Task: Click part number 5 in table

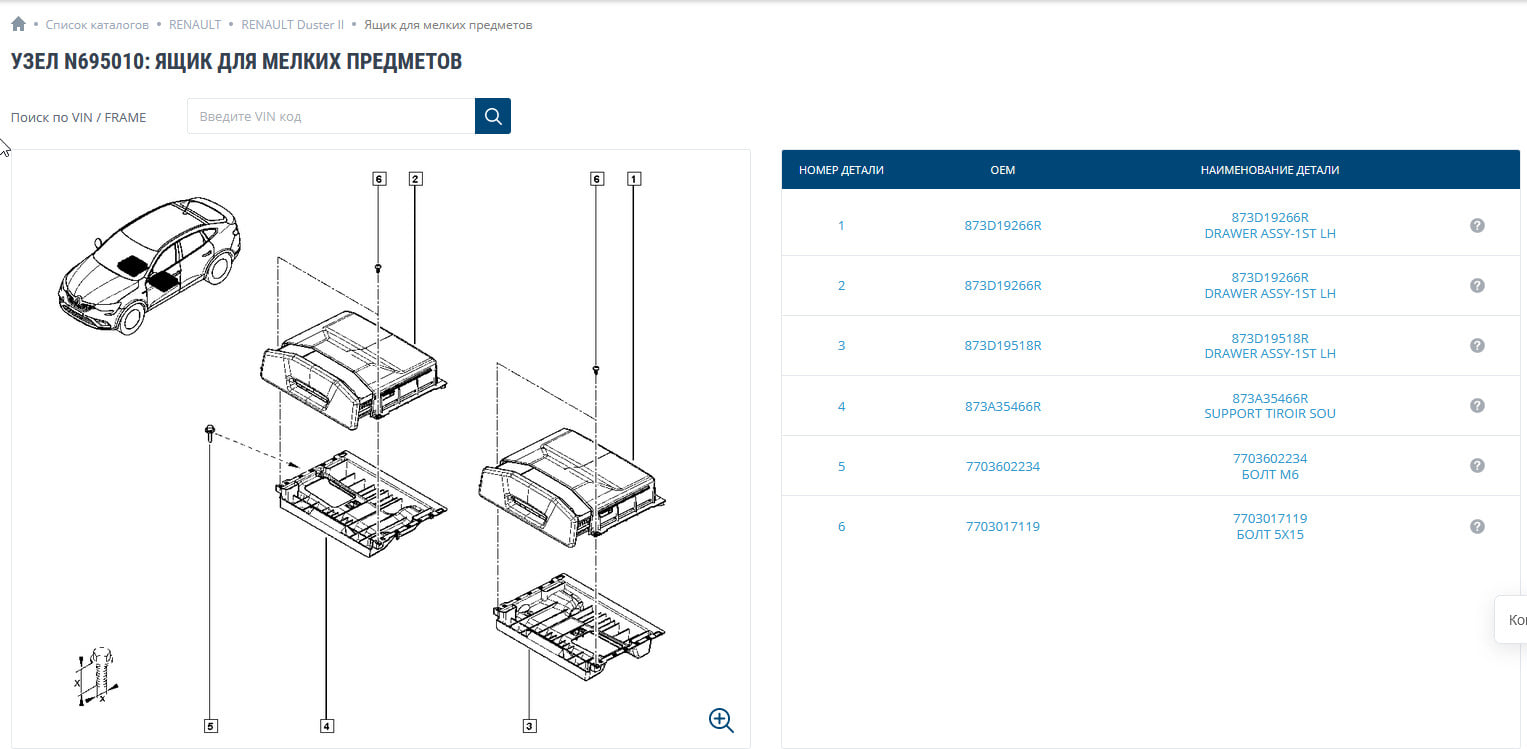Action: [841, 466]
